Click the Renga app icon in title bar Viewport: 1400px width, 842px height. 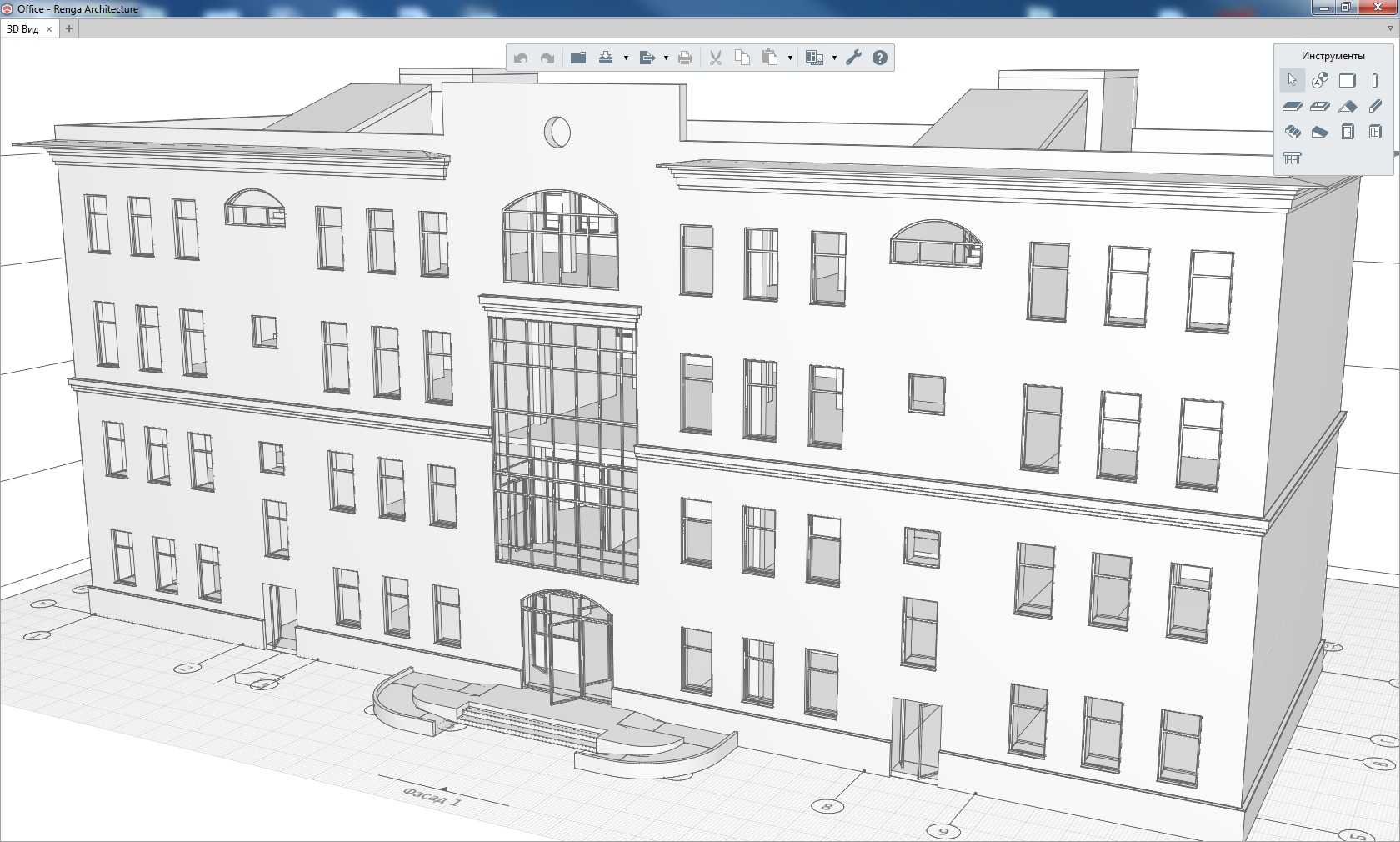coord(7,8)
